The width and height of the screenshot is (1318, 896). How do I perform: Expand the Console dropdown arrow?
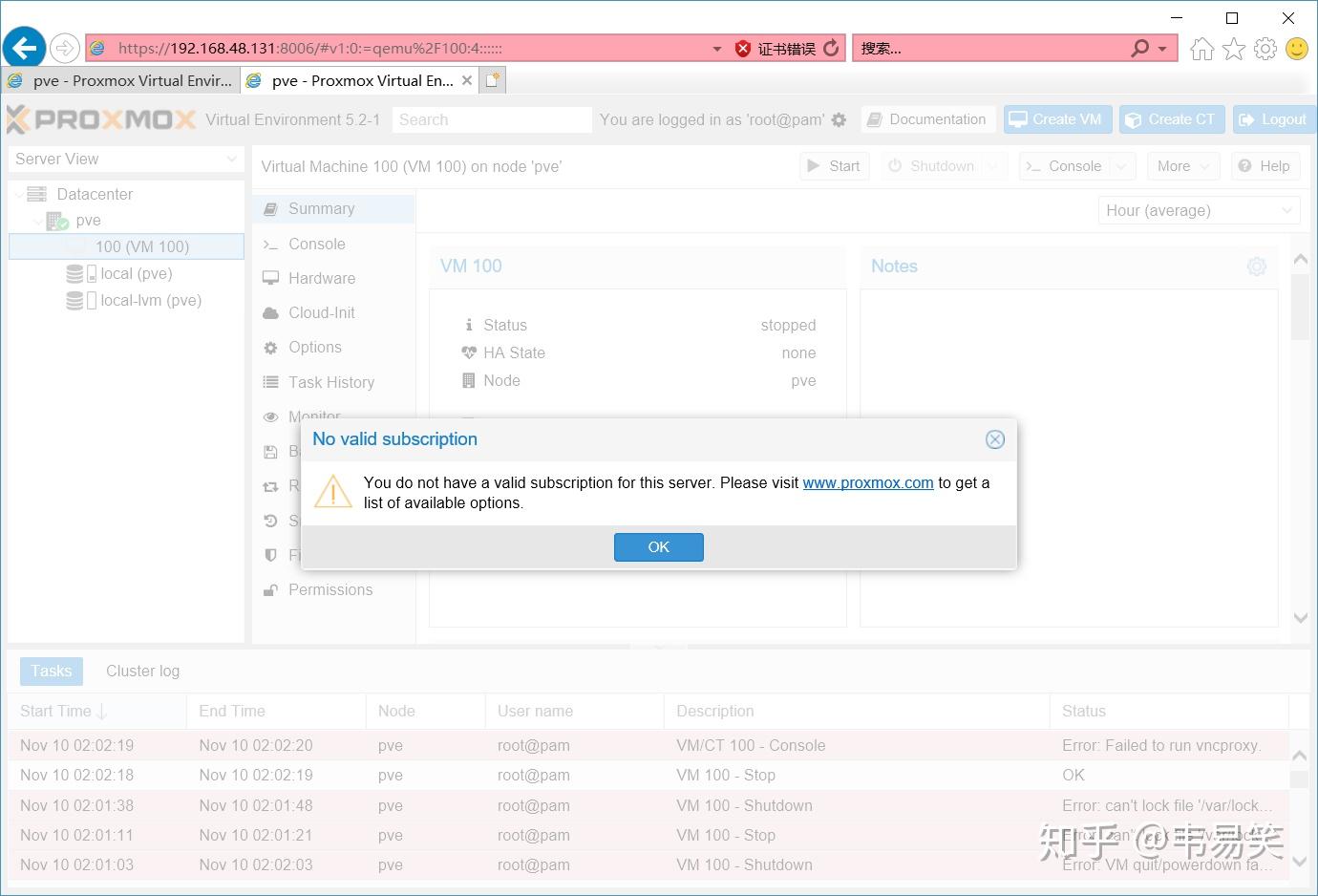[1123, 166]
